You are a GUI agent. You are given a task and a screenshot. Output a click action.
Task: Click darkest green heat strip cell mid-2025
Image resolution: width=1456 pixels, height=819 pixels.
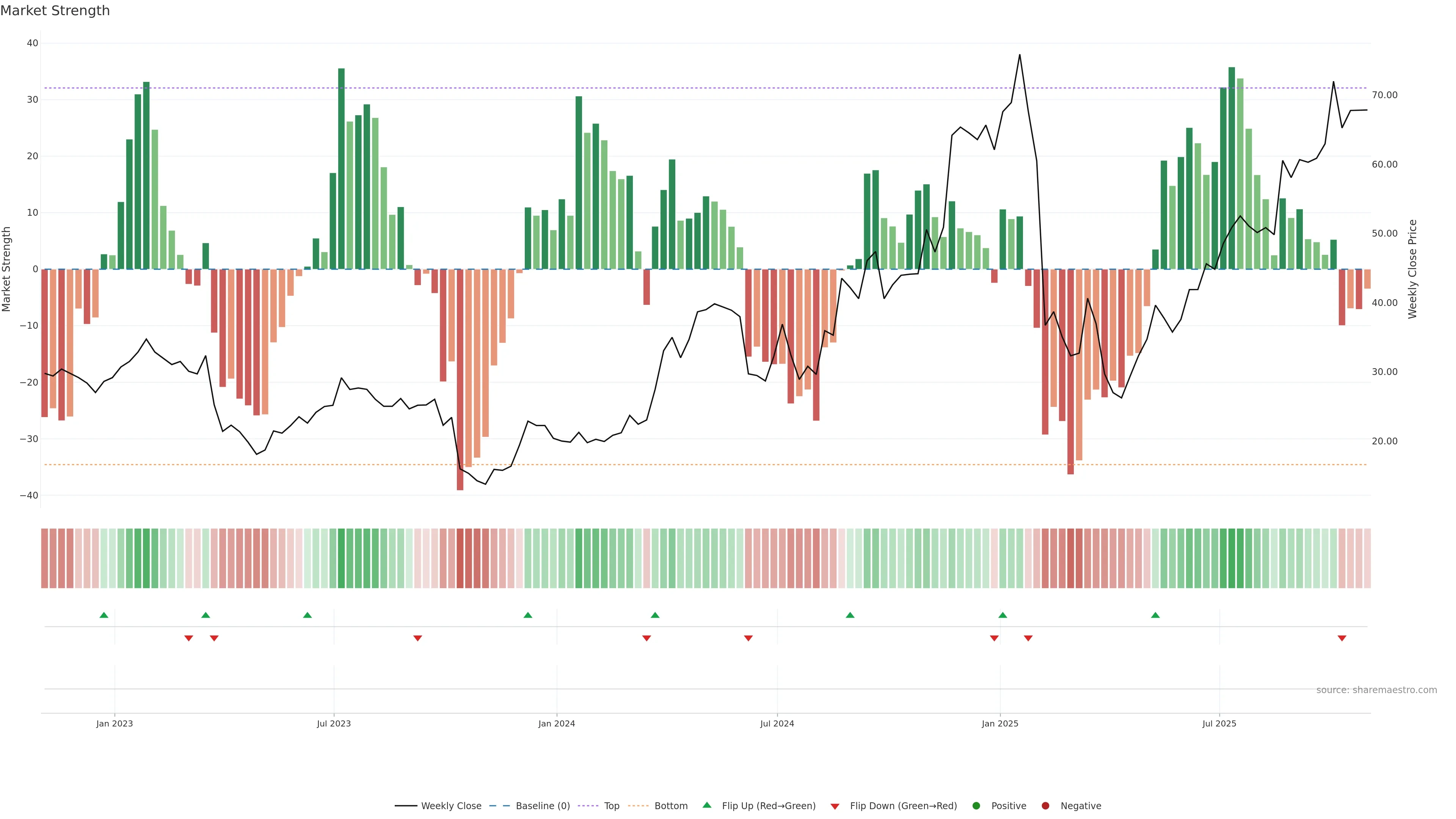tap(1232, 559)
